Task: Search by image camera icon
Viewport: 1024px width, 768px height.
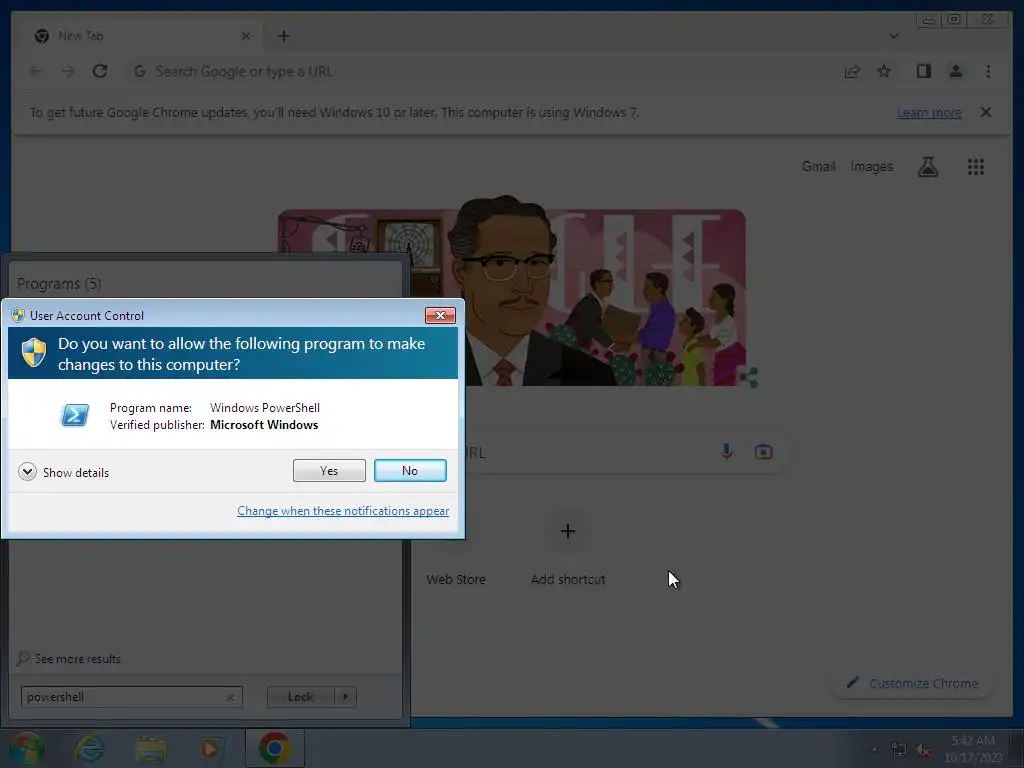Action: tap(763, 451)
